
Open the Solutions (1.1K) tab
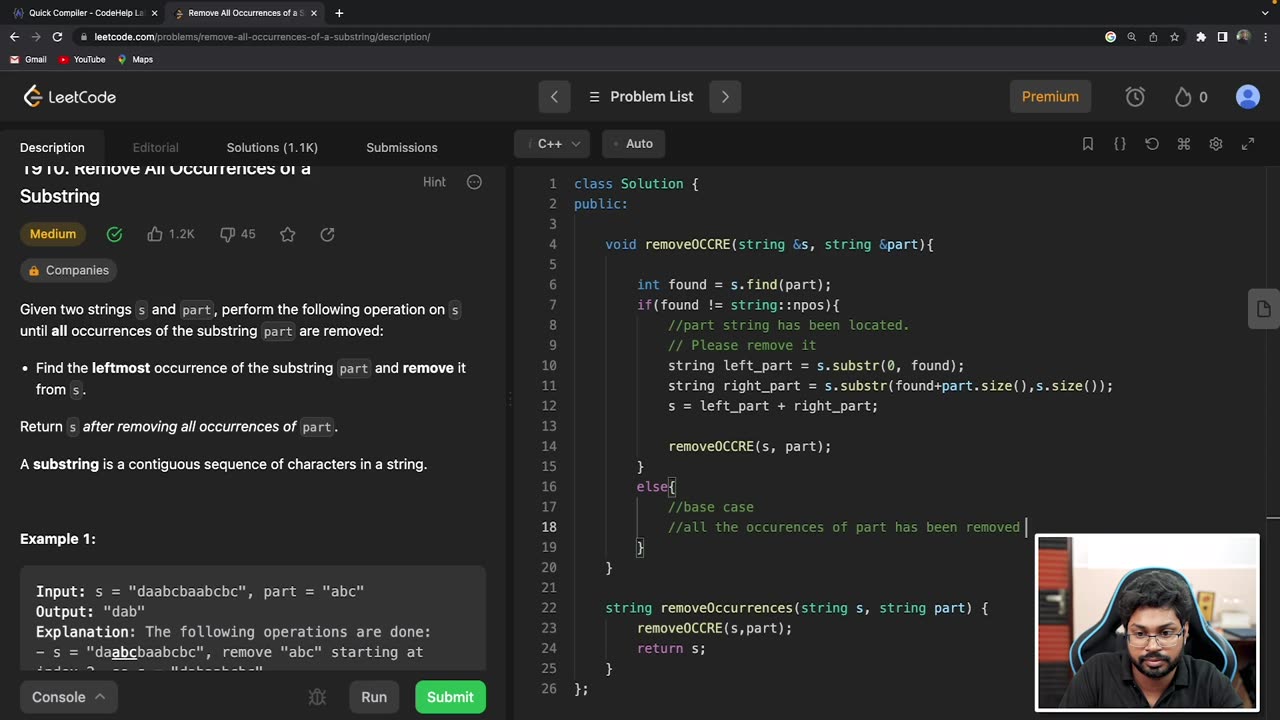coord(272,147)
